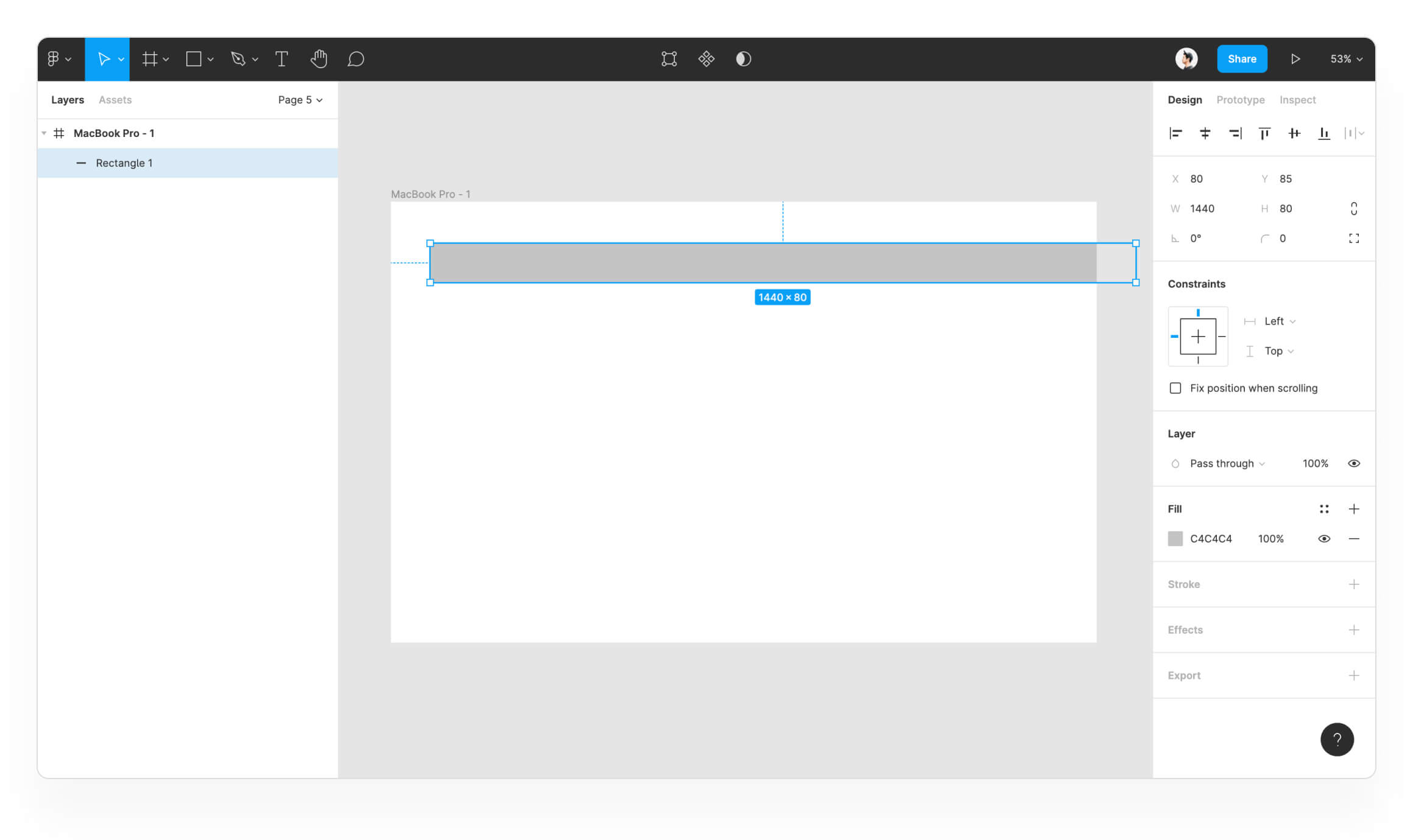Switch to the Assets tab
Screen dimensions: 1413x840
(x=115, y=100)
